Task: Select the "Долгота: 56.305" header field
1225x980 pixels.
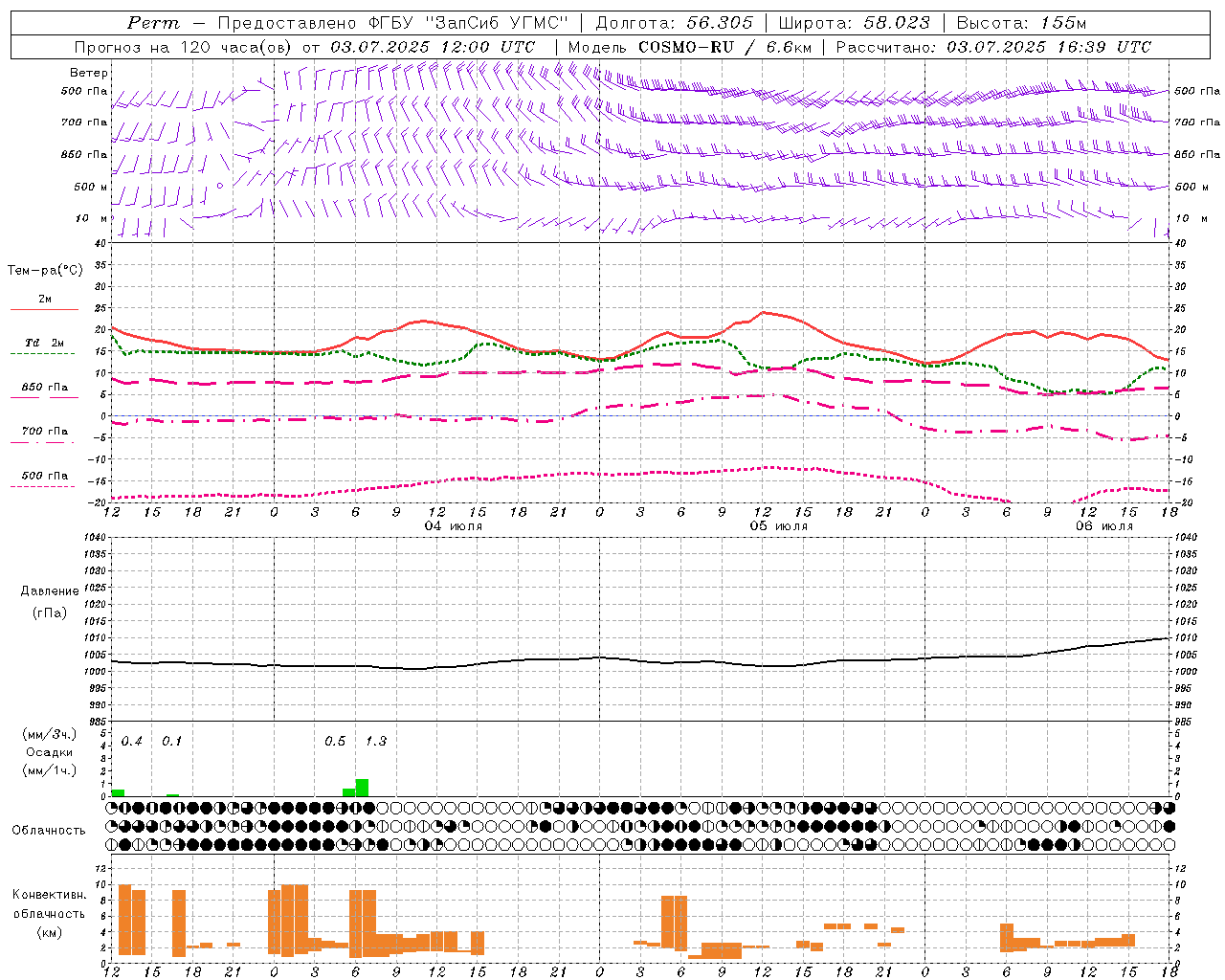Action: pos(675,23)
